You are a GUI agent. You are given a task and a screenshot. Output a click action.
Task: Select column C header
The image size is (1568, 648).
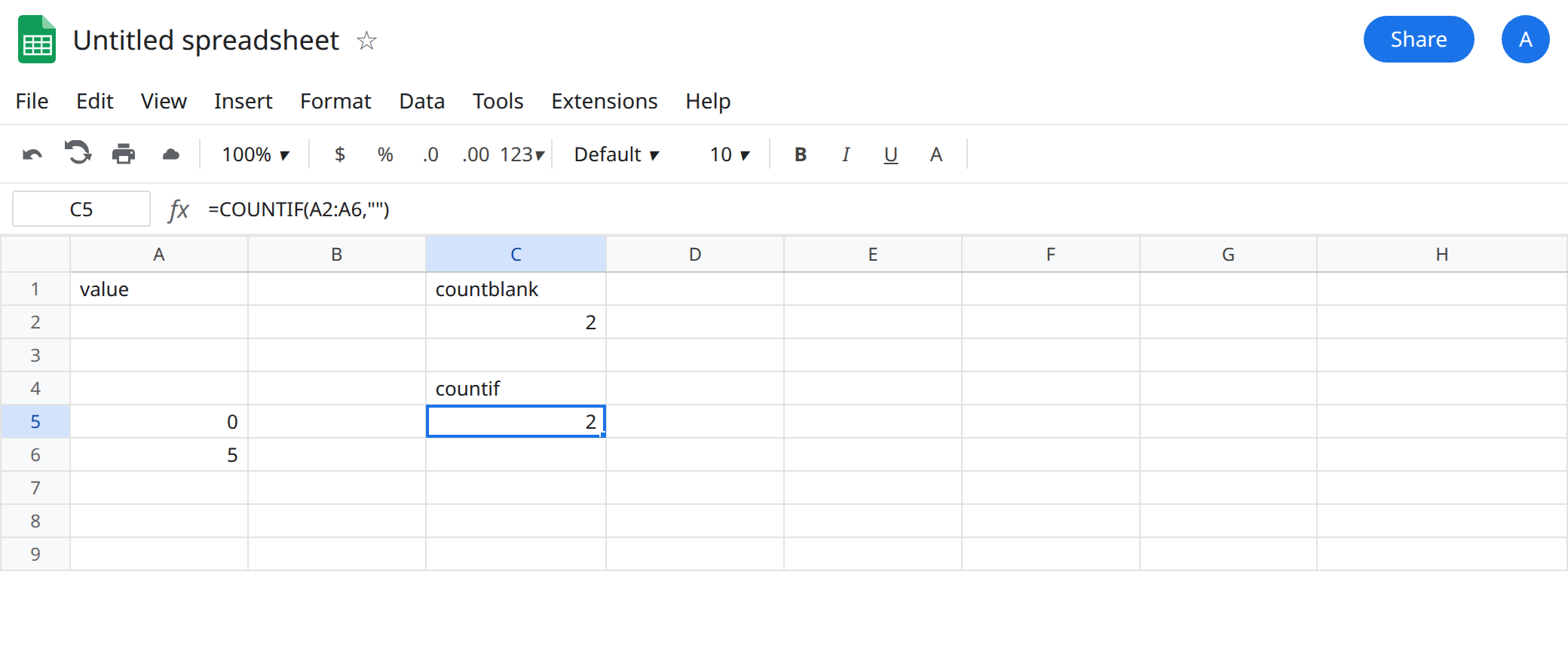[x=516, y=255]
